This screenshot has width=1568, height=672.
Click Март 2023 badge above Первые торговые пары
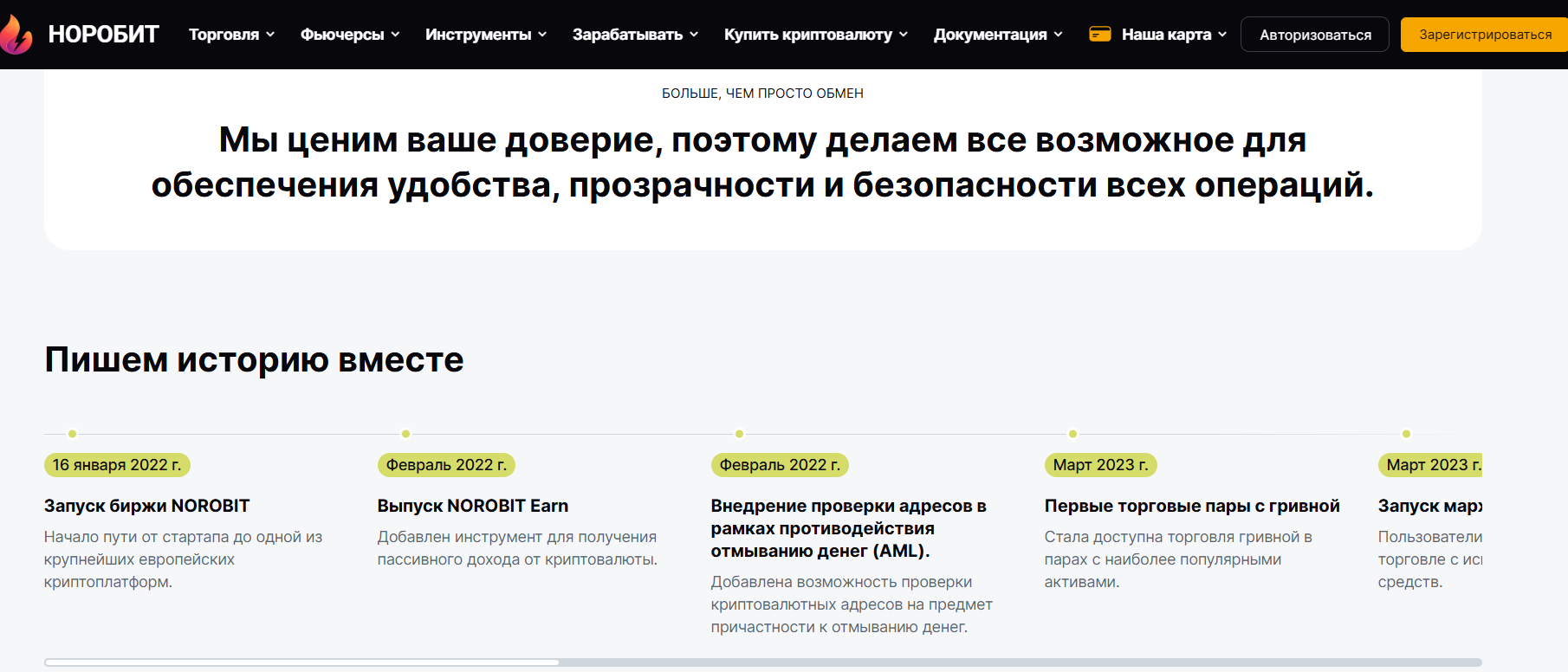[x=1100, y=465]
